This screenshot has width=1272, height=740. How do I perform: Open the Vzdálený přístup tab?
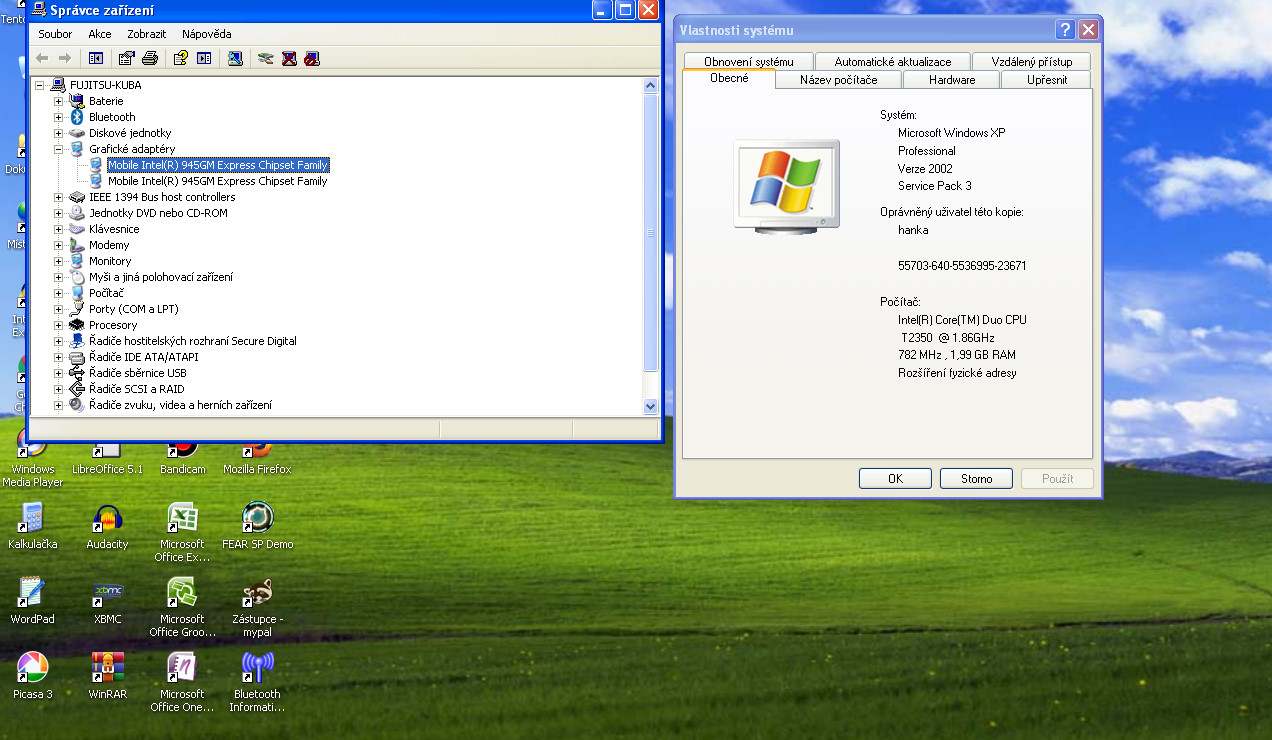tap(1031, 62)
